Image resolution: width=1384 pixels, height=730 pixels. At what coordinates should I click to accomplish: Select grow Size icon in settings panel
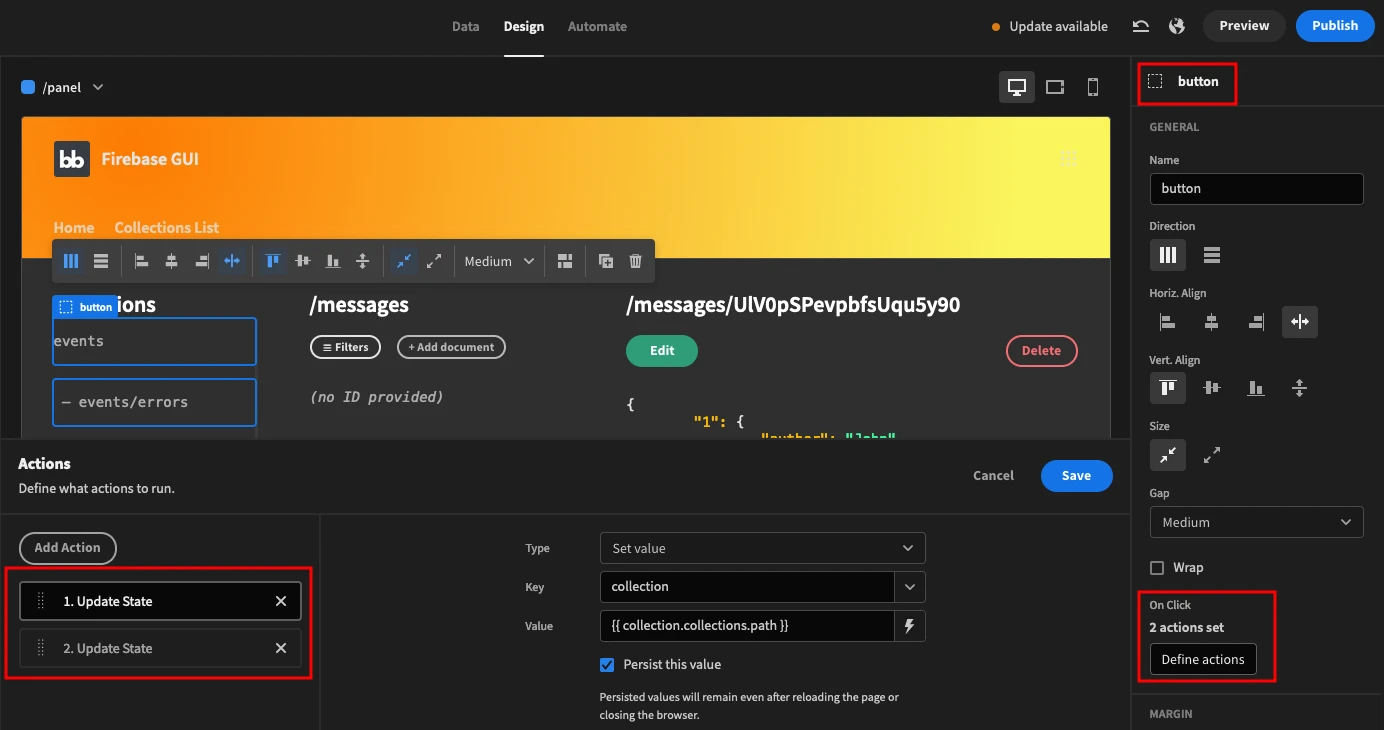pos(1212,455)
